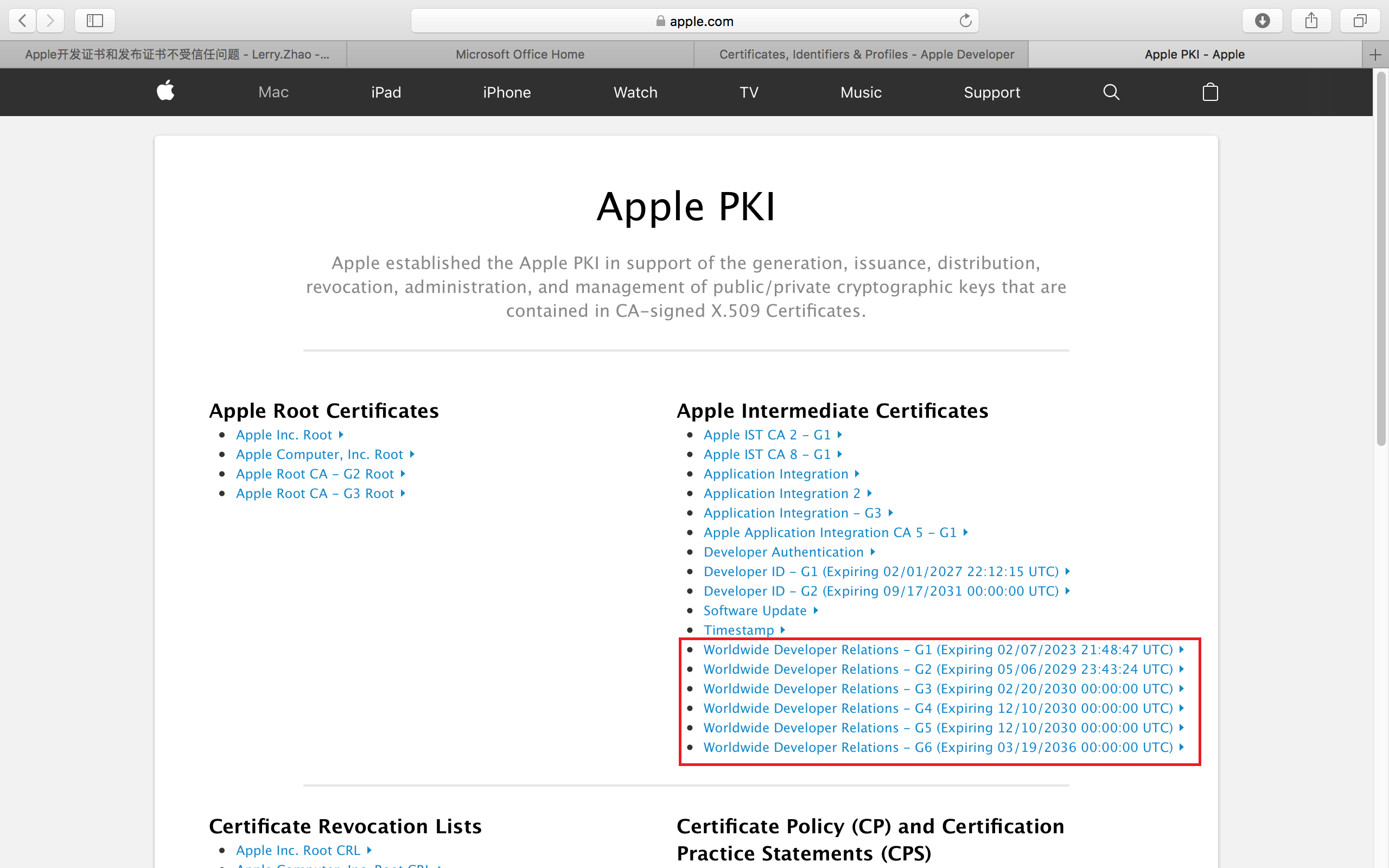This screenshot has width=1389, height=868.
Task: Show all tabs overview icon
Action: [x=1360, y=21]
